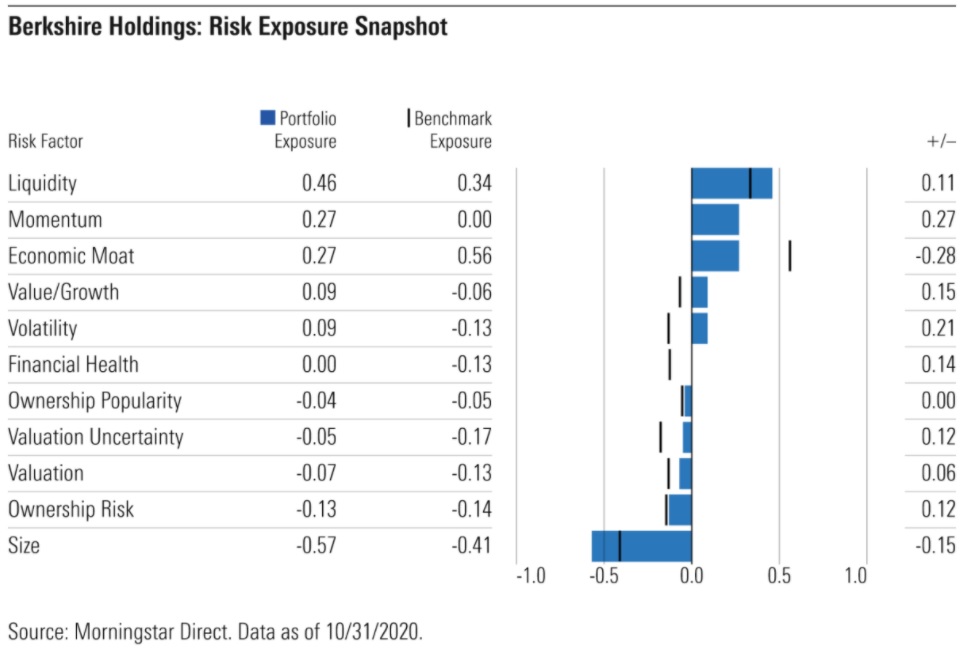Click the 0.5 axis label
The height and width of the screenshot is (652, 967).
pyautogui.click(x=779, y=576)
